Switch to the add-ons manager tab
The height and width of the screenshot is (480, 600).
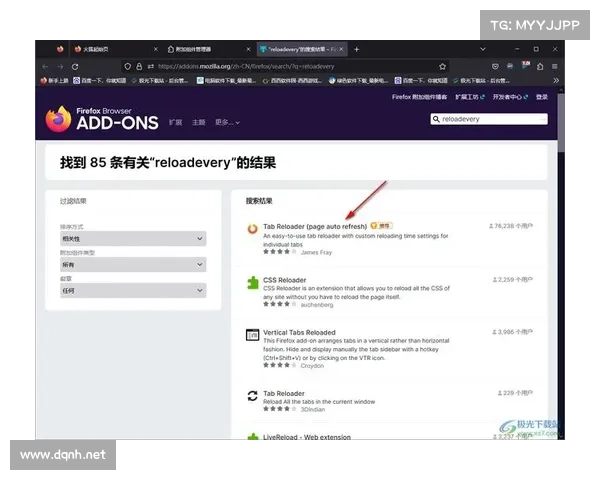coord(209,49)
